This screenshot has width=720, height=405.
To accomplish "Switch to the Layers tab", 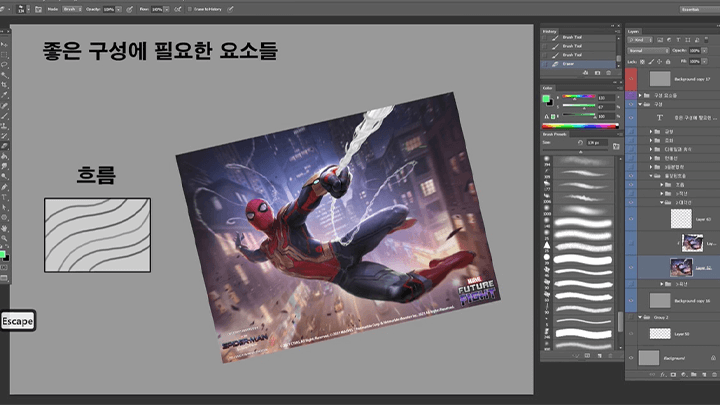I will [634, 32].
